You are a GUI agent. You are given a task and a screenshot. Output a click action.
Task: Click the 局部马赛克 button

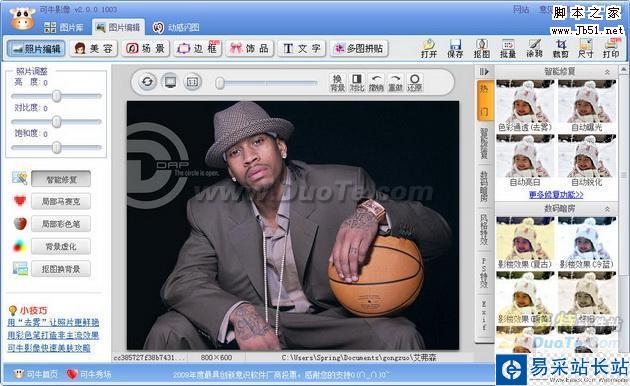click(61, 201)
